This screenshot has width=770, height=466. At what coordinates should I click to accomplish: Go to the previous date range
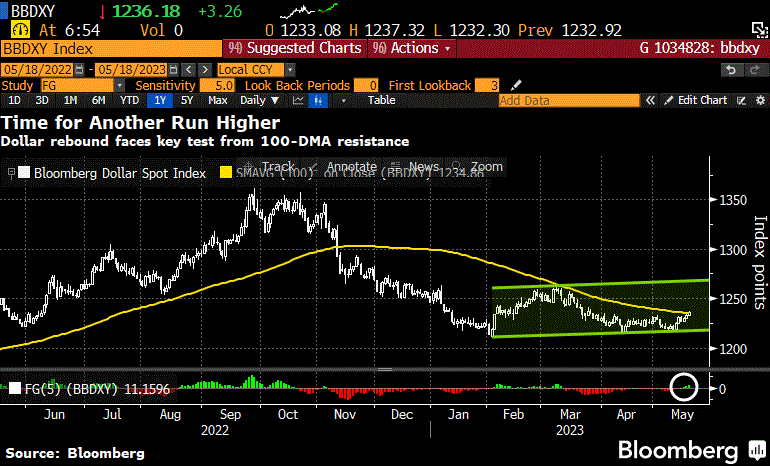[x=189, y=69]
